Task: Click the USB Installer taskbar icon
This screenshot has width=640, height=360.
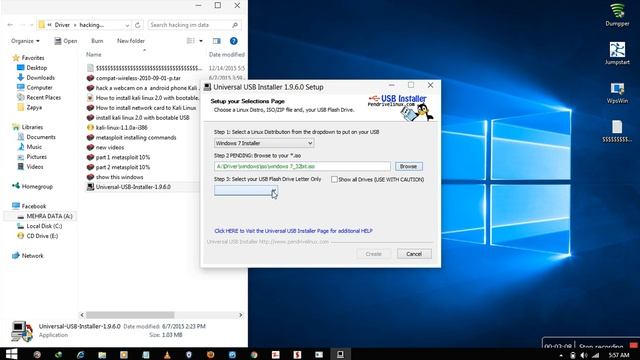Action: [x=340, y=354]
